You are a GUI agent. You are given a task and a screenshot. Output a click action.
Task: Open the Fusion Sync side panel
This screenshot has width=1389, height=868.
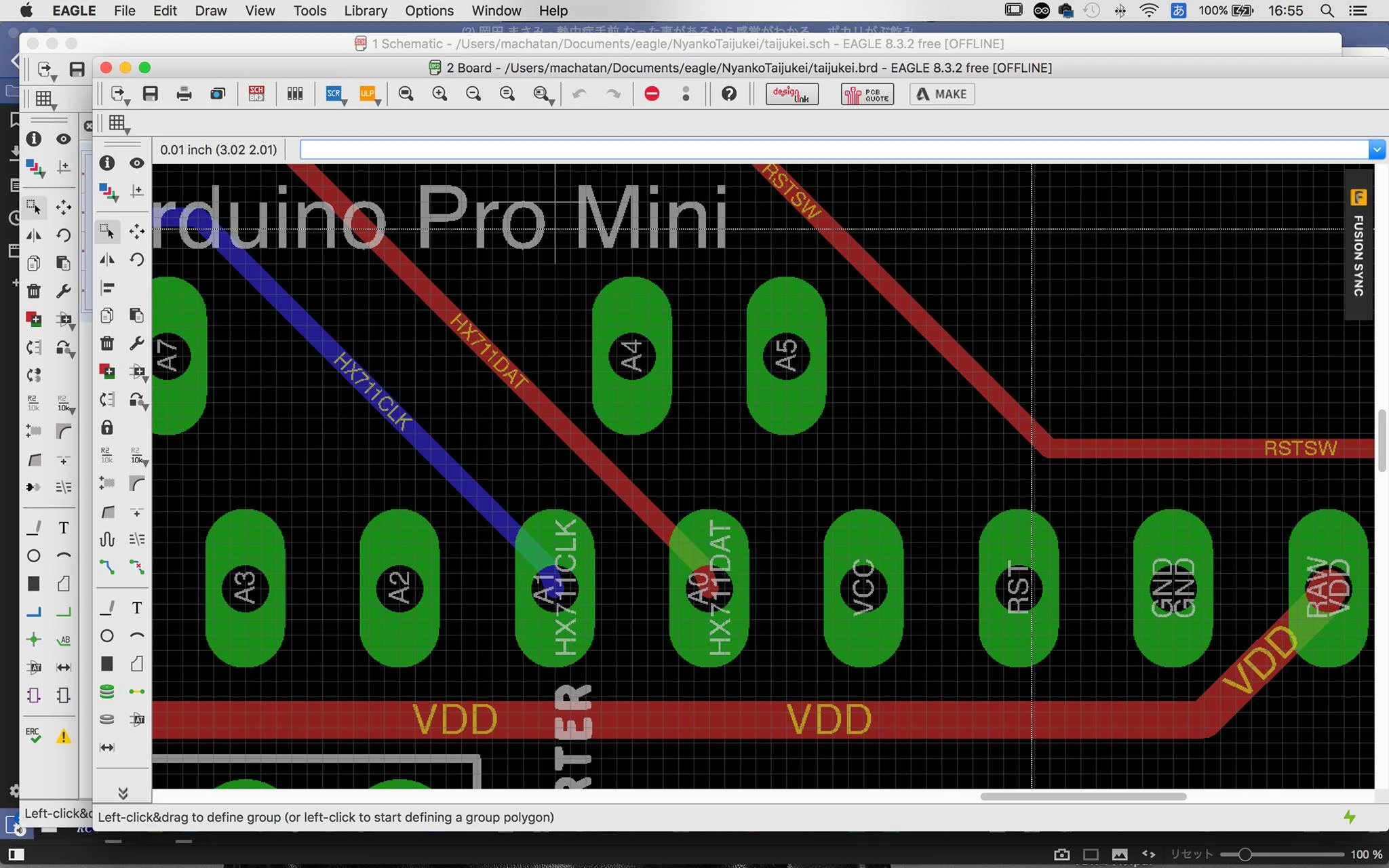click(1358, 244)
